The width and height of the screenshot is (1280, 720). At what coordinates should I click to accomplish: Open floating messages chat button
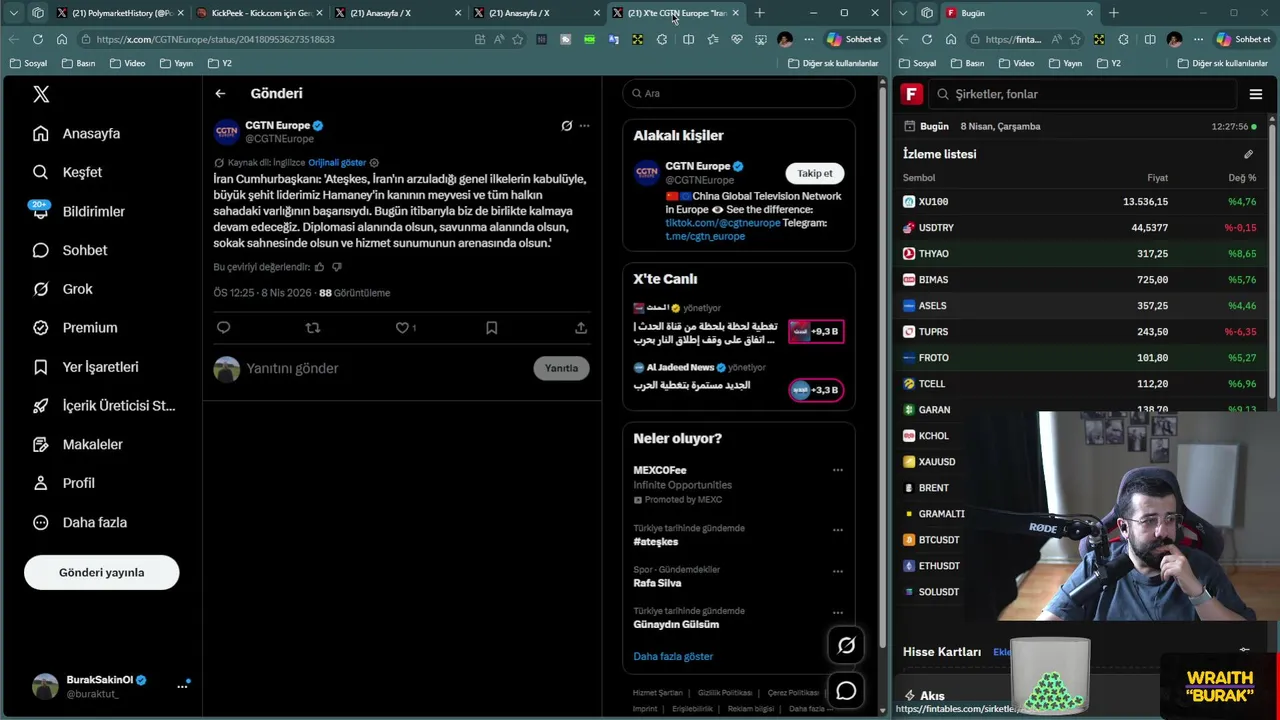tap(846, 691)
